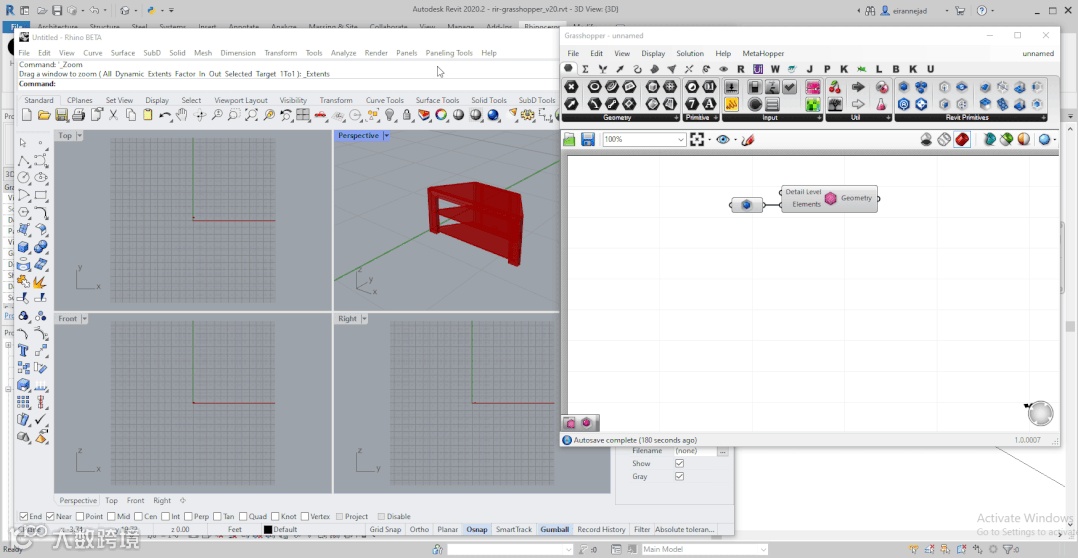The width and height of the screenshot is (1078, 558).
Task: Click the Undo arrow icon in Rhino toolbar
Action: tap(165, 115)
